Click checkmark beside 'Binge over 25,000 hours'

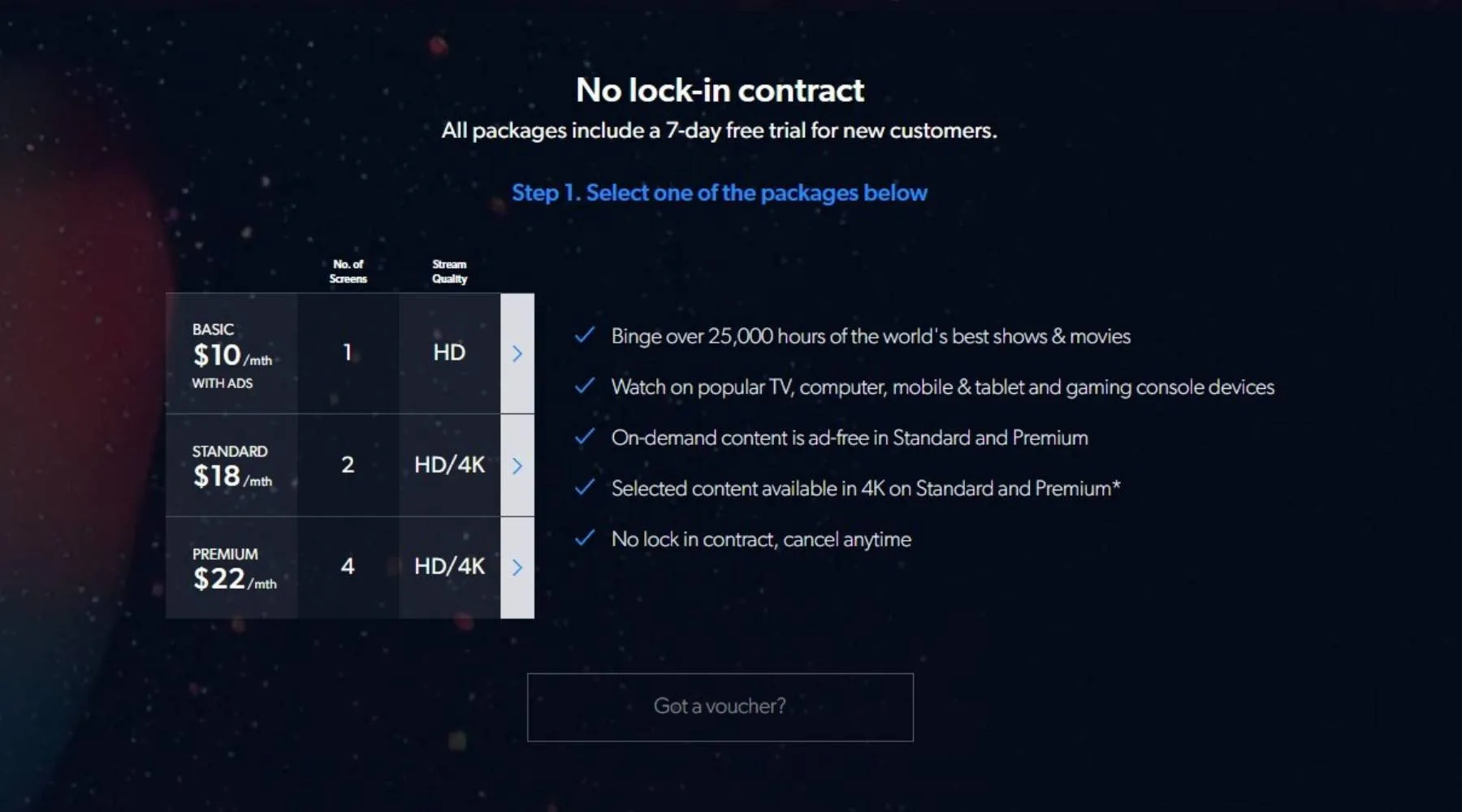(585, 335)
